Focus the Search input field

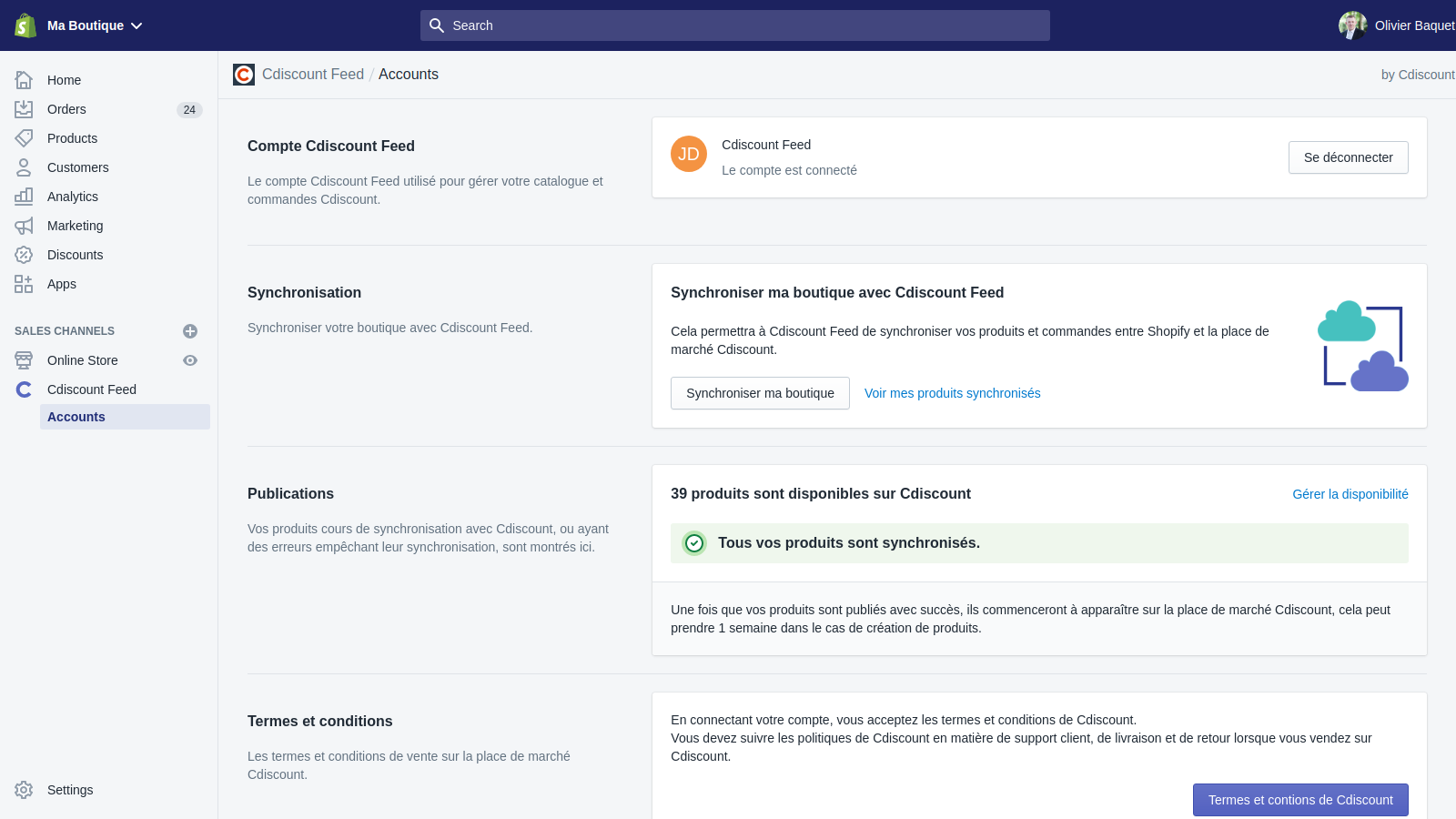(x=735, y=25)
